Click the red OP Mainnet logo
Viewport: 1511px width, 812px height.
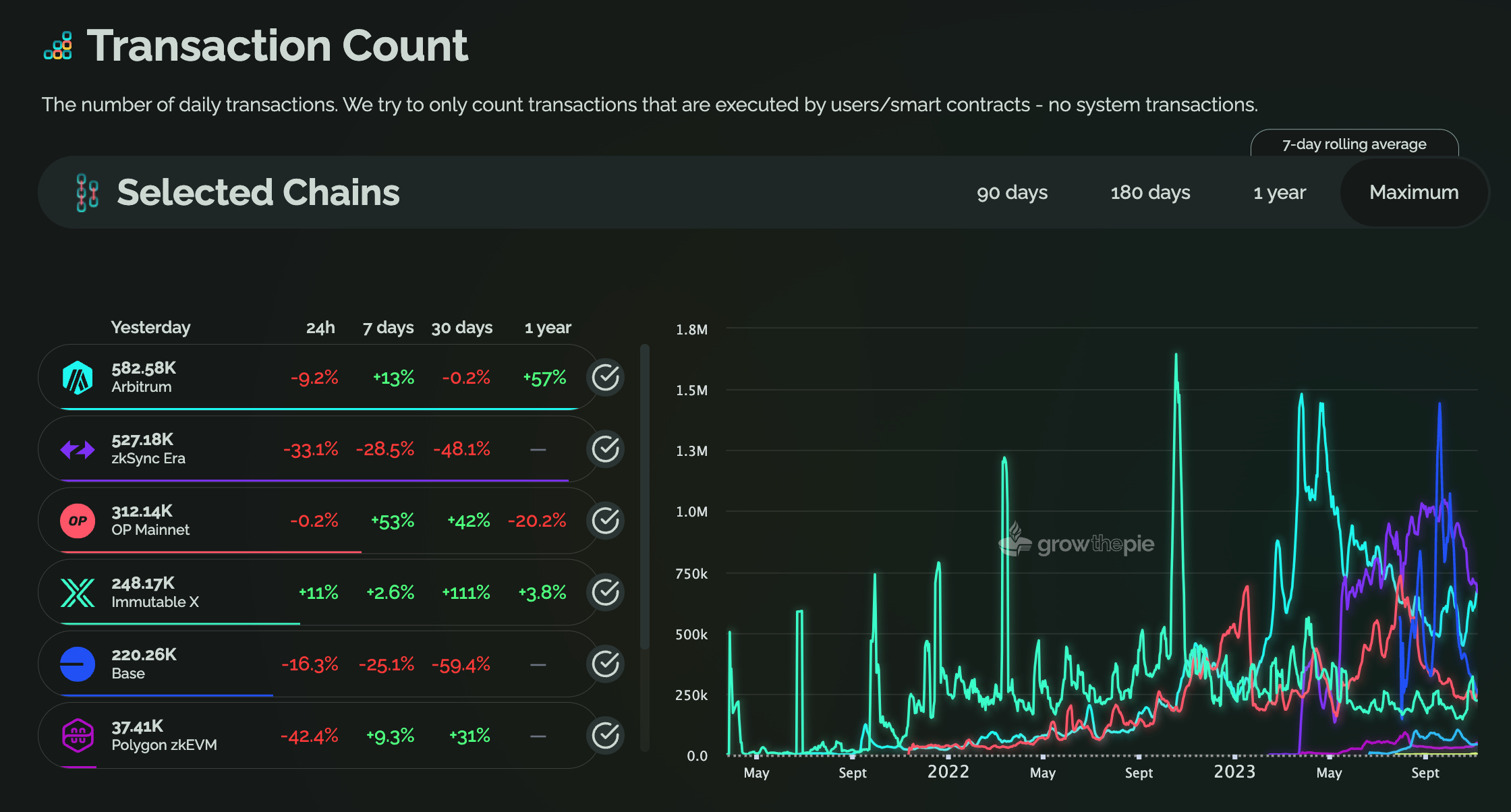(x=78, y=521)
